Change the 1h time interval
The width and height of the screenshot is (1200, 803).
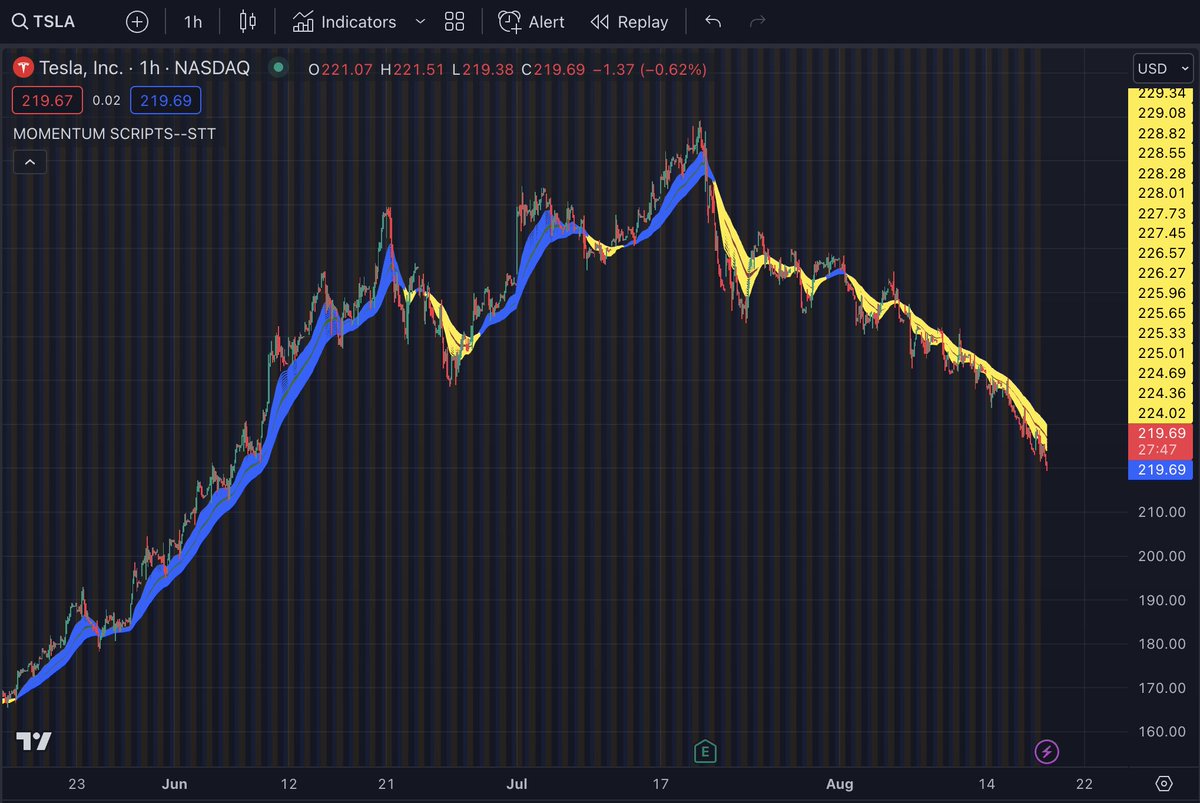[193, 21]
